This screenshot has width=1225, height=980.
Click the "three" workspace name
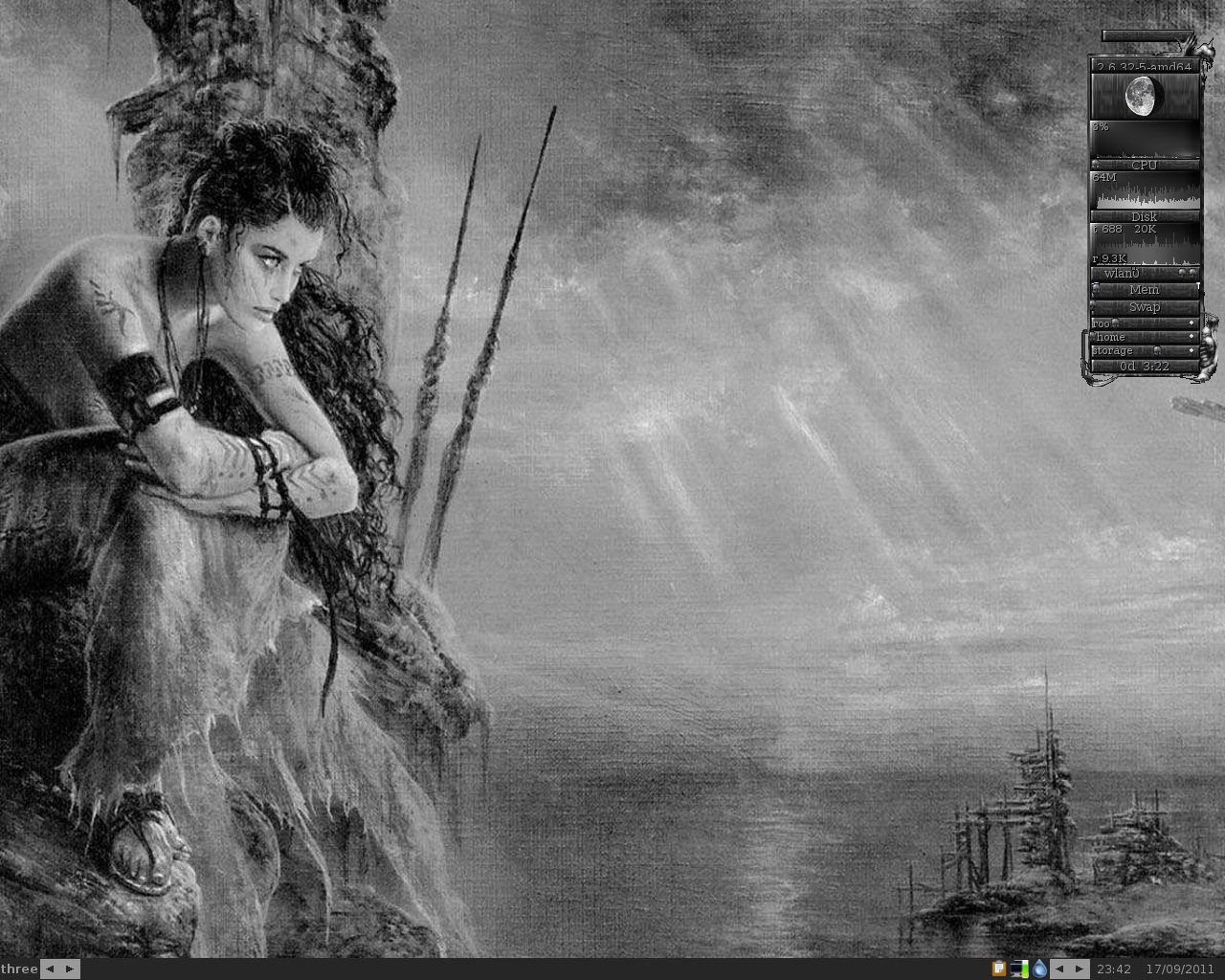[19, 969]
